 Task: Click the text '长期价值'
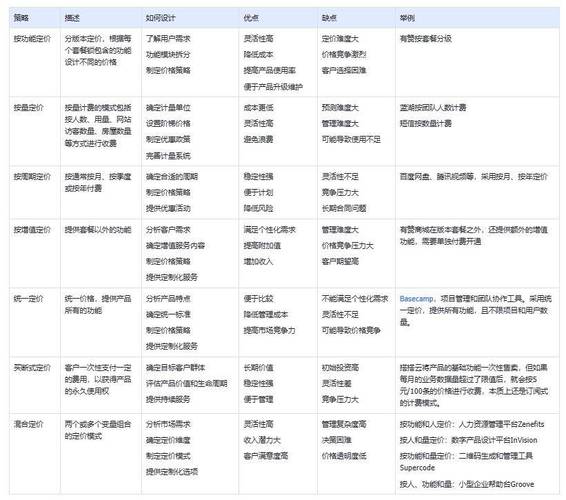click(x=258, y=368)
